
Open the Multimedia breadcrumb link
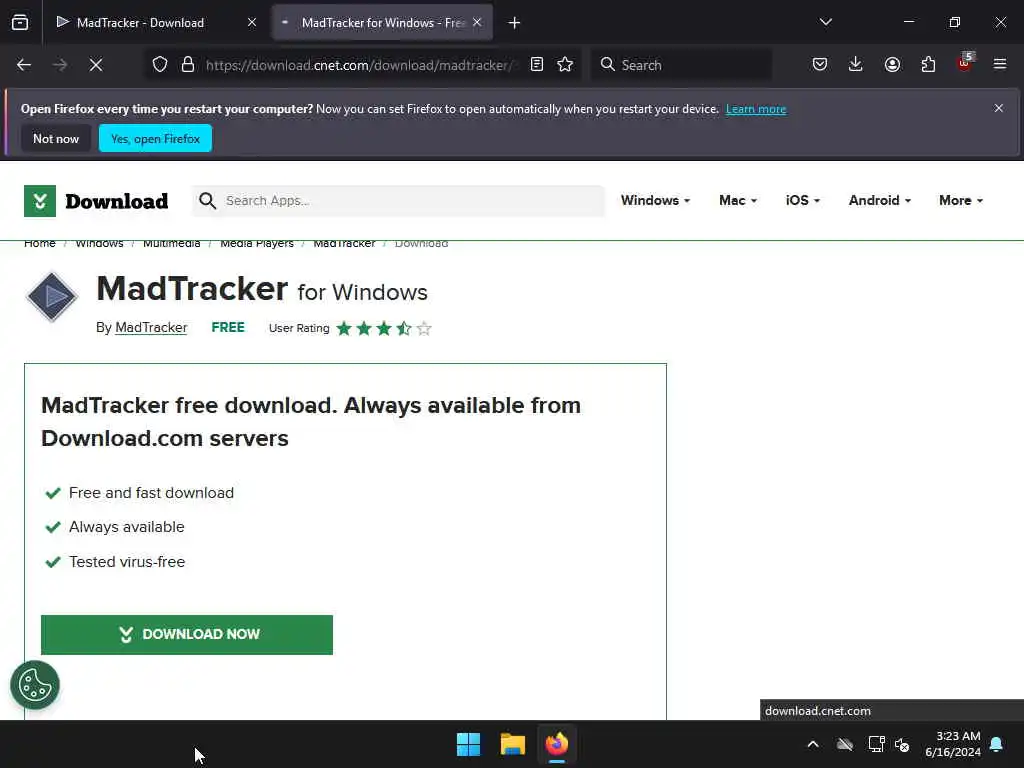tap(172, 244)
